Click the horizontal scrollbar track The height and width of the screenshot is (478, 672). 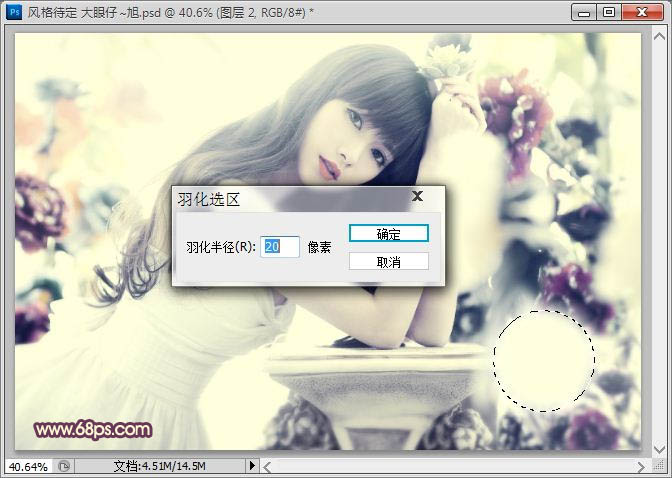450,466
